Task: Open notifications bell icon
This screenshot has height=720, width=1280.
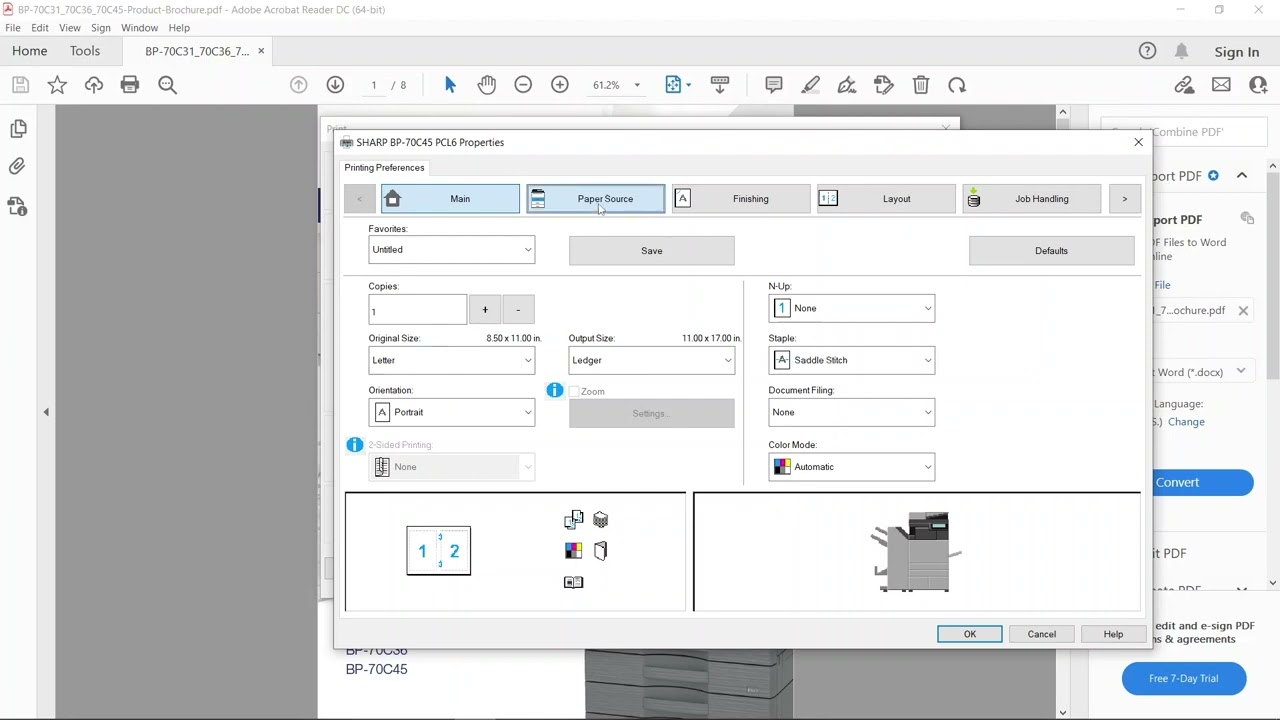Action: pyautogui.click(x=1181, y=51)
